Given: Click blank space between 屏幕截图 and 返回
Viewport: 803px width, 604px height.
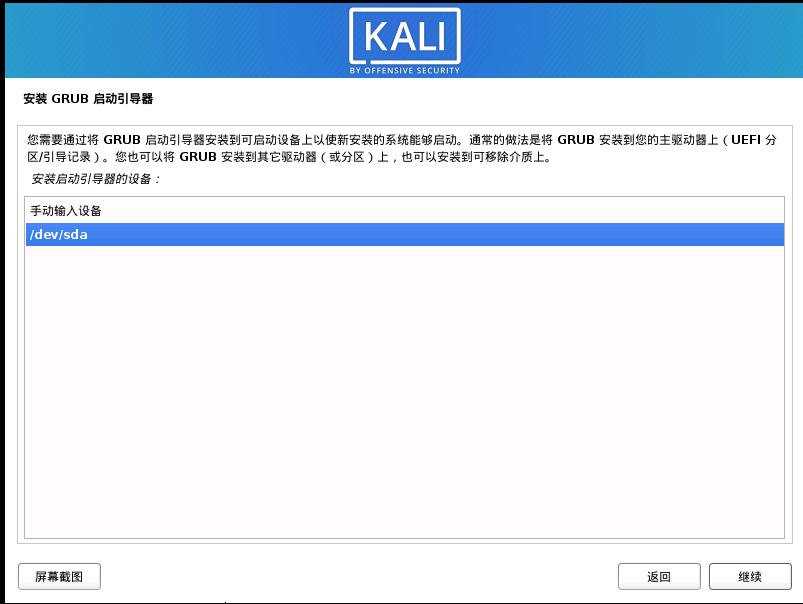Looking at the screenshot, I should pyautogui.click(x=360, y=577).
